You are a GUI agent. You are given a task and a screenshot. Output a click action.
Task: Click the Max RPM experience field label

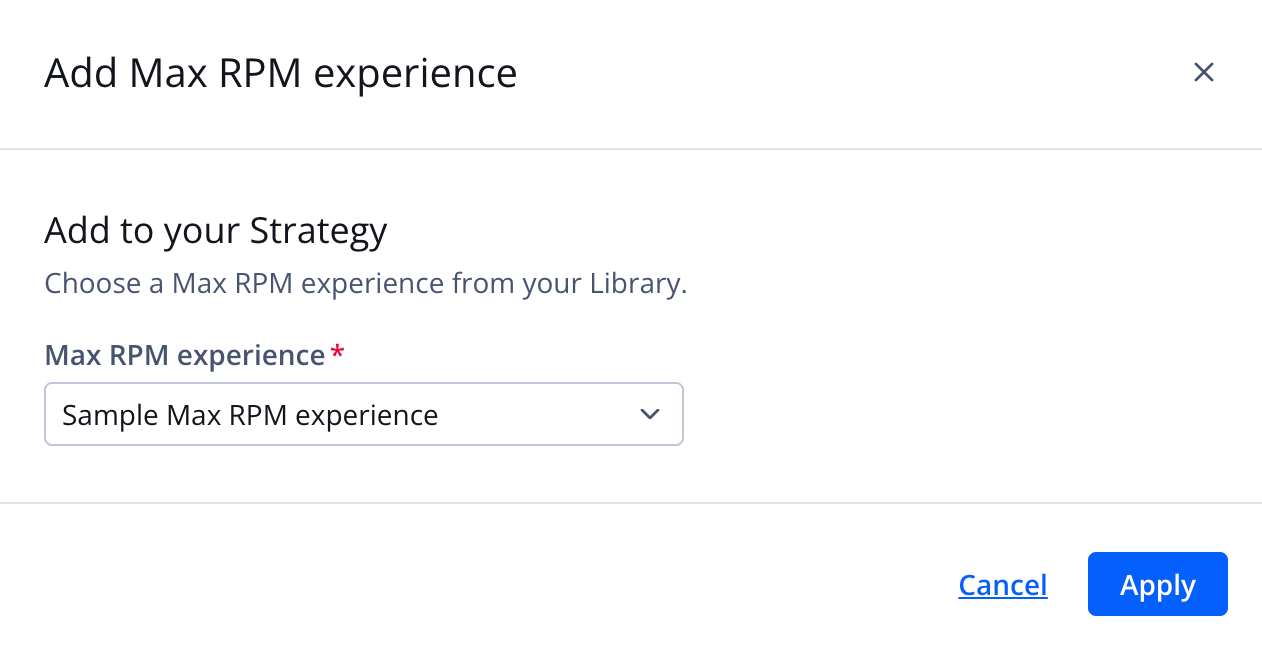click(x=184, y=354)
